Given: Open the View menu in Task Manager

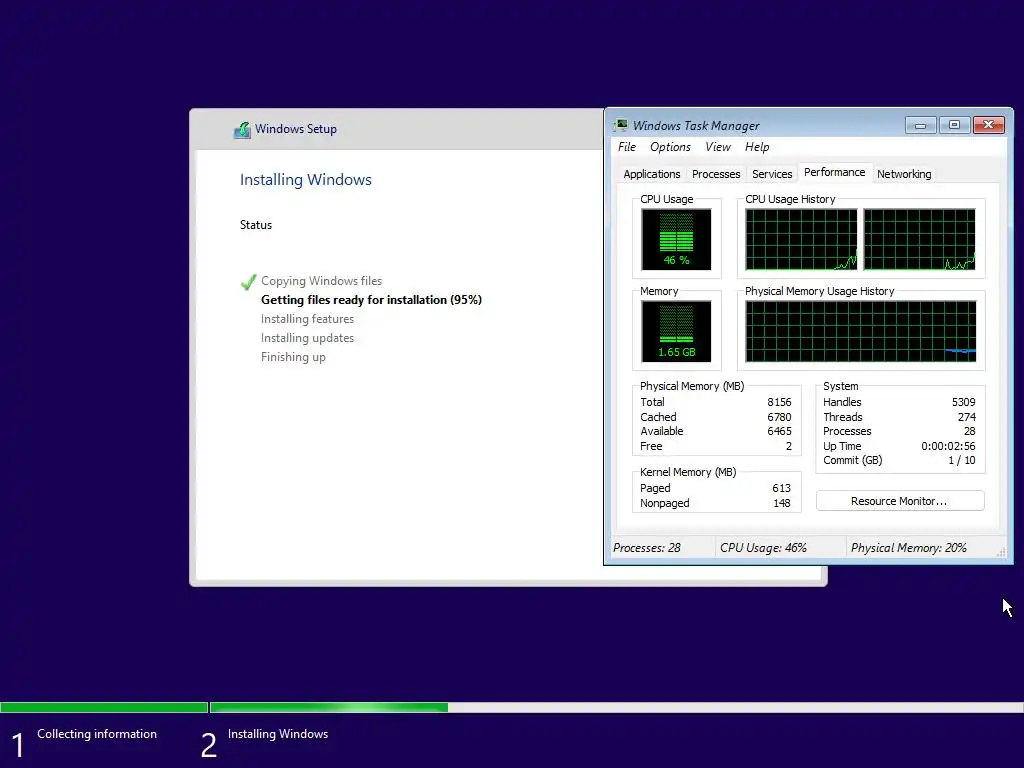Looking at the screenshot, I should (718, 147).
